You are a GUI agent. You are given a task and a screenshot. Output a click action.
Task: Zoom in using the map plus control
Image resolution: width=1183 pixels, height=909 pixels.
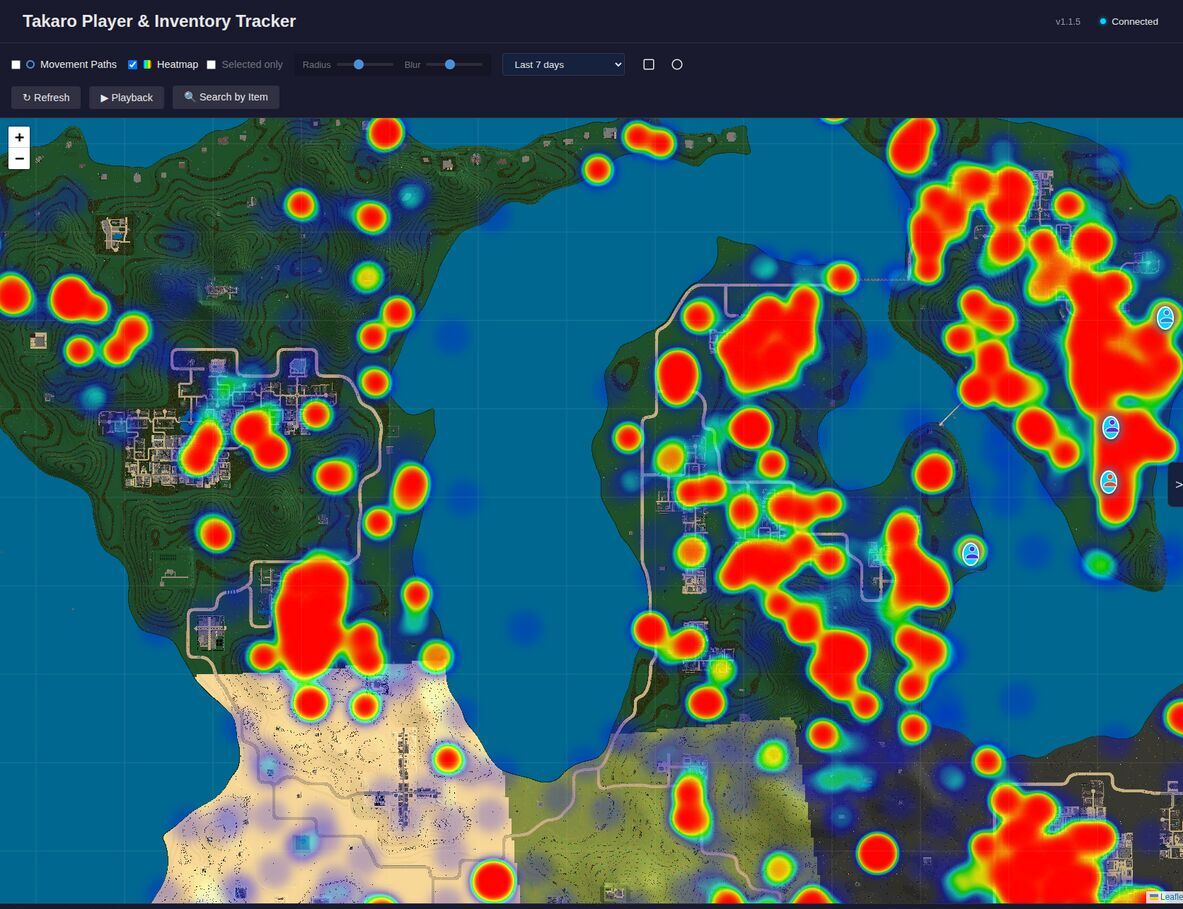click(19, 137)
